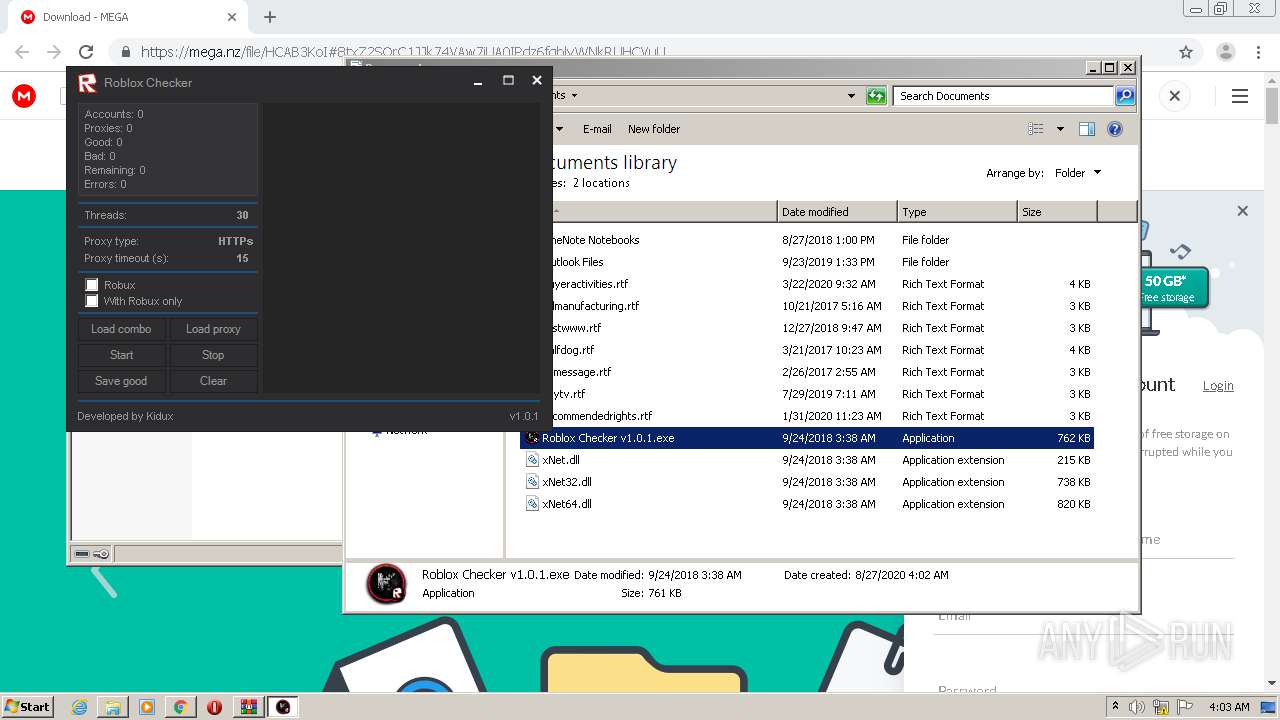This screenshot has width=1280, height=720.
Task: Click the Login link on MEGA page
Action: coord(1218,386)
